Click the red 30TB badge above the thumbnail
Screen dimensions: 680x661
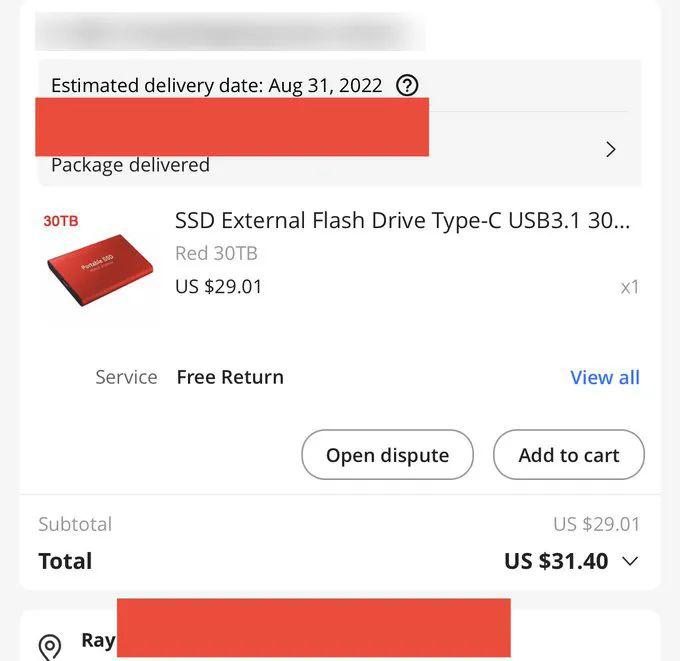[60, 220]
